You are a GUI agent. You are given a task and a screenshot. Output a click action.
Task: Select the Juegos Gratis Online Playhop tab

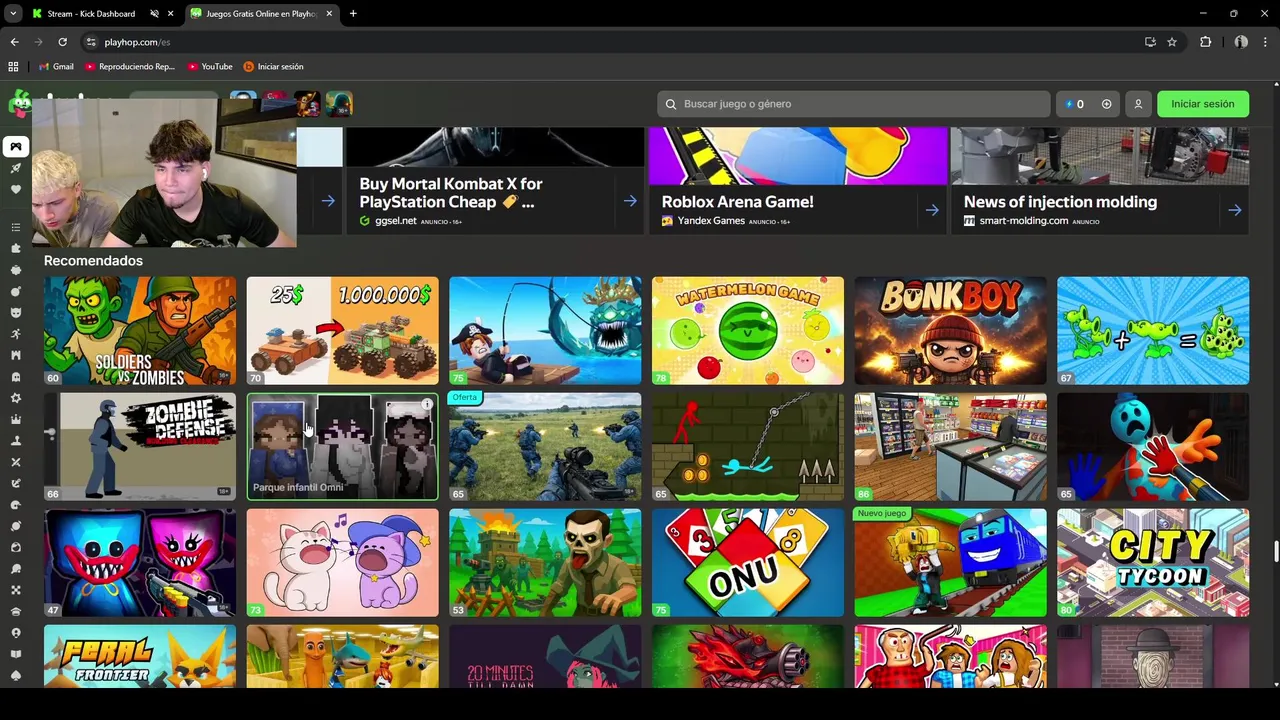pos(260,13)
